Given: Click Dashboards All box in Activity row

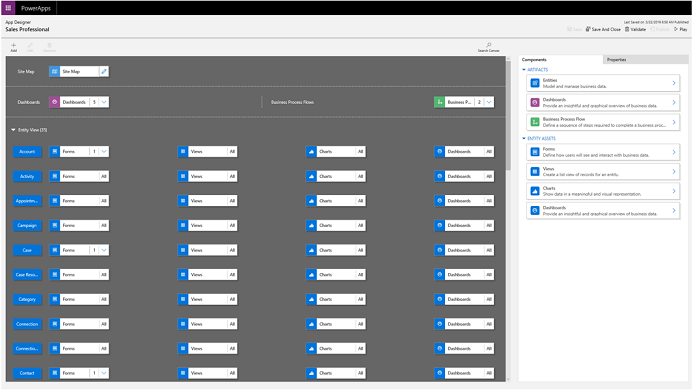Looking at the screenshot, I should (489, 176).
